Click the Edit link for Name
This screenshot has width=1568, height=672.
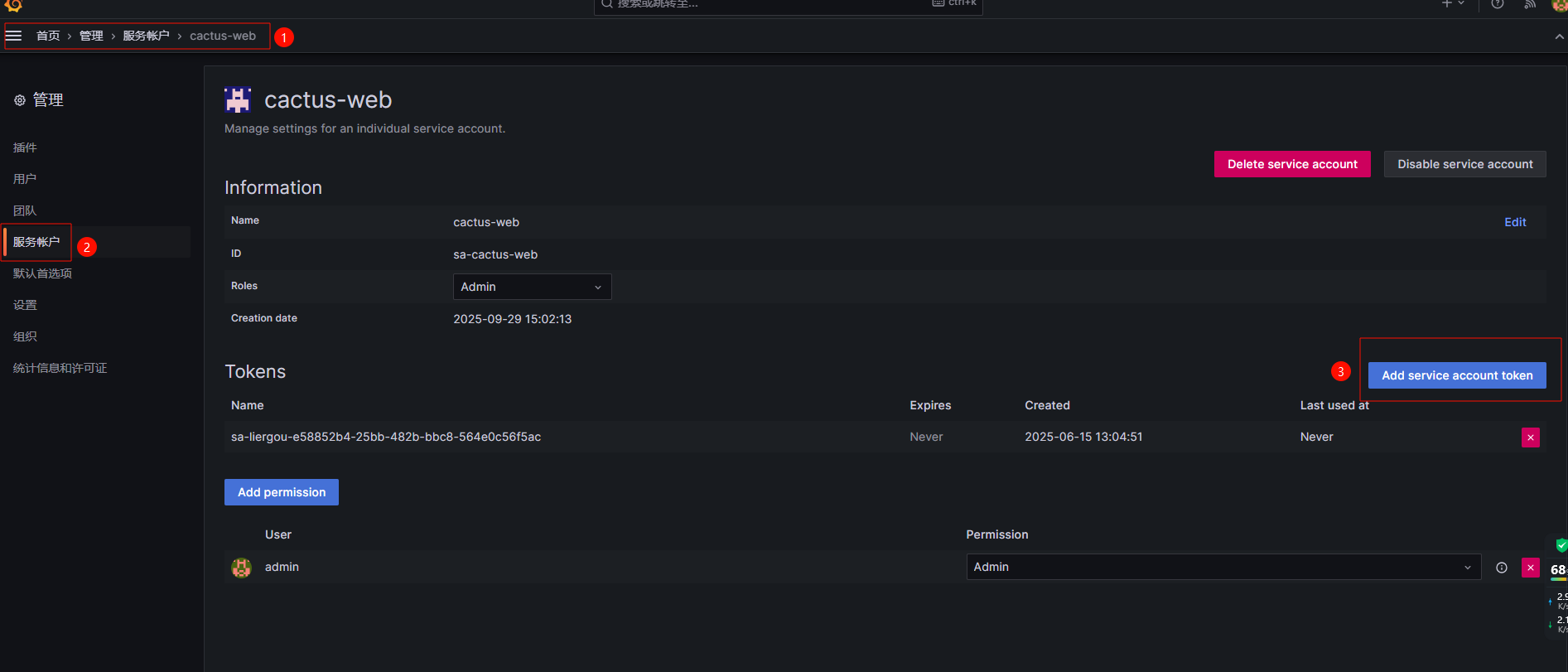tap(1515, 222)
